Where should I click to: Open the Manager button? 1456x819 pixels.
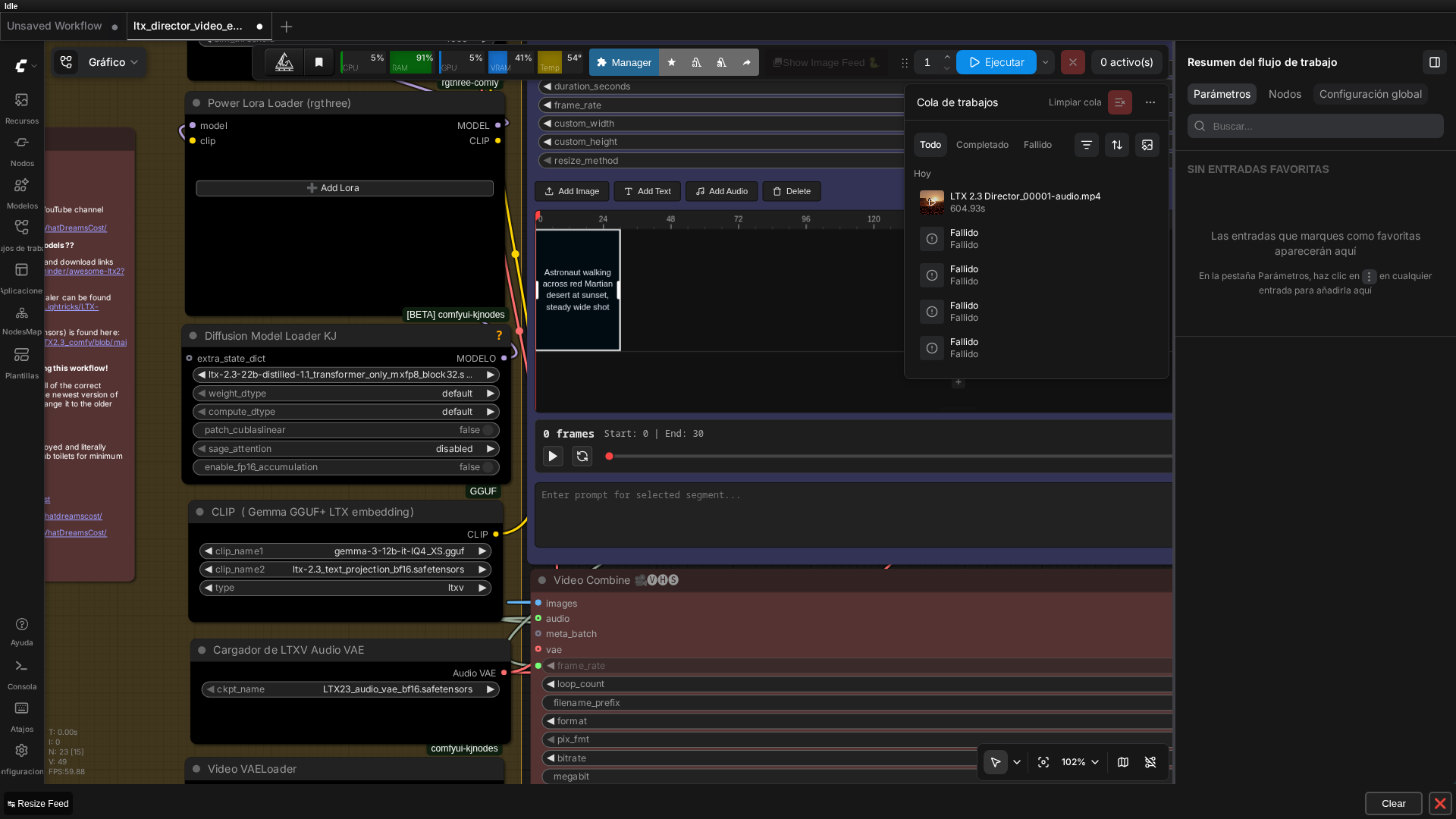[x=623, y=62]
